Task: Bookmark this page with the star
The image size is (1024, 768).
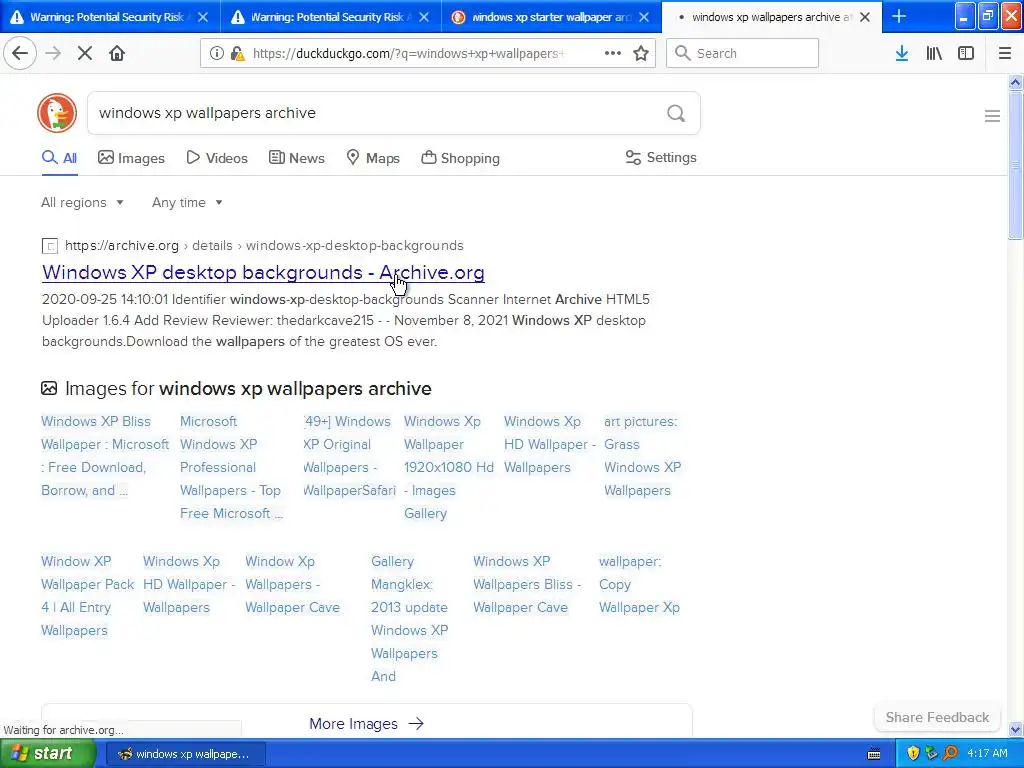Action: [641, 54]
